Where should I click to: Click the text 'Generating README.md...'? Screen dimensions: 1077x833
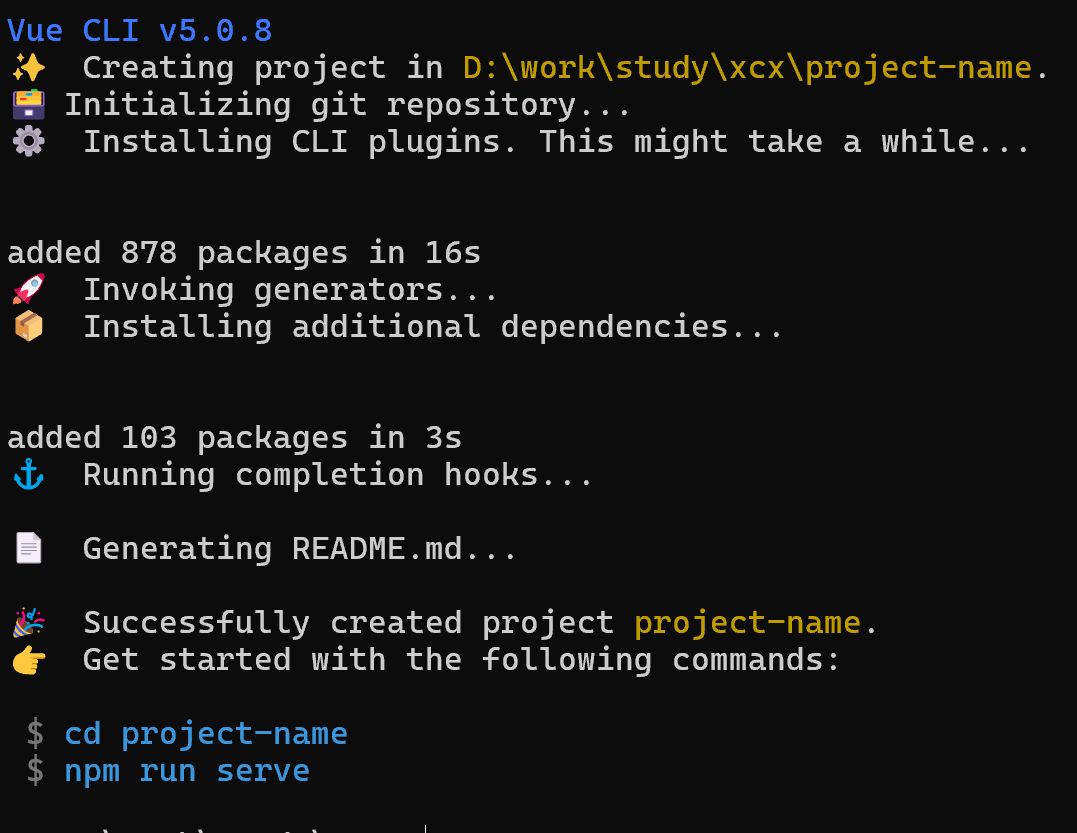pos(299,549)
